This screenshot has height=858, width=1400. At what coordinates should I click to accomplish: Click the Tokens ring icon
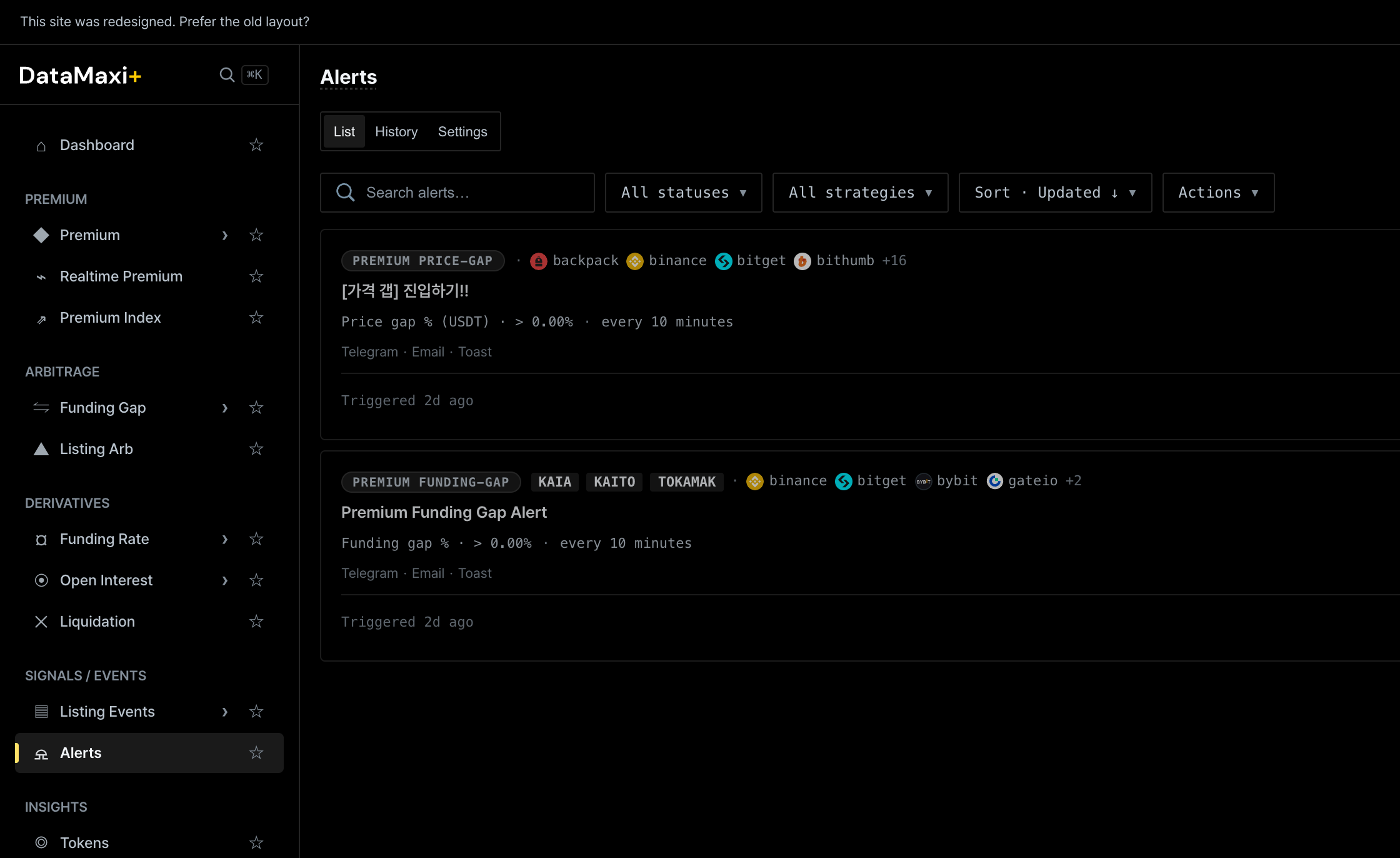coord(41,842)
